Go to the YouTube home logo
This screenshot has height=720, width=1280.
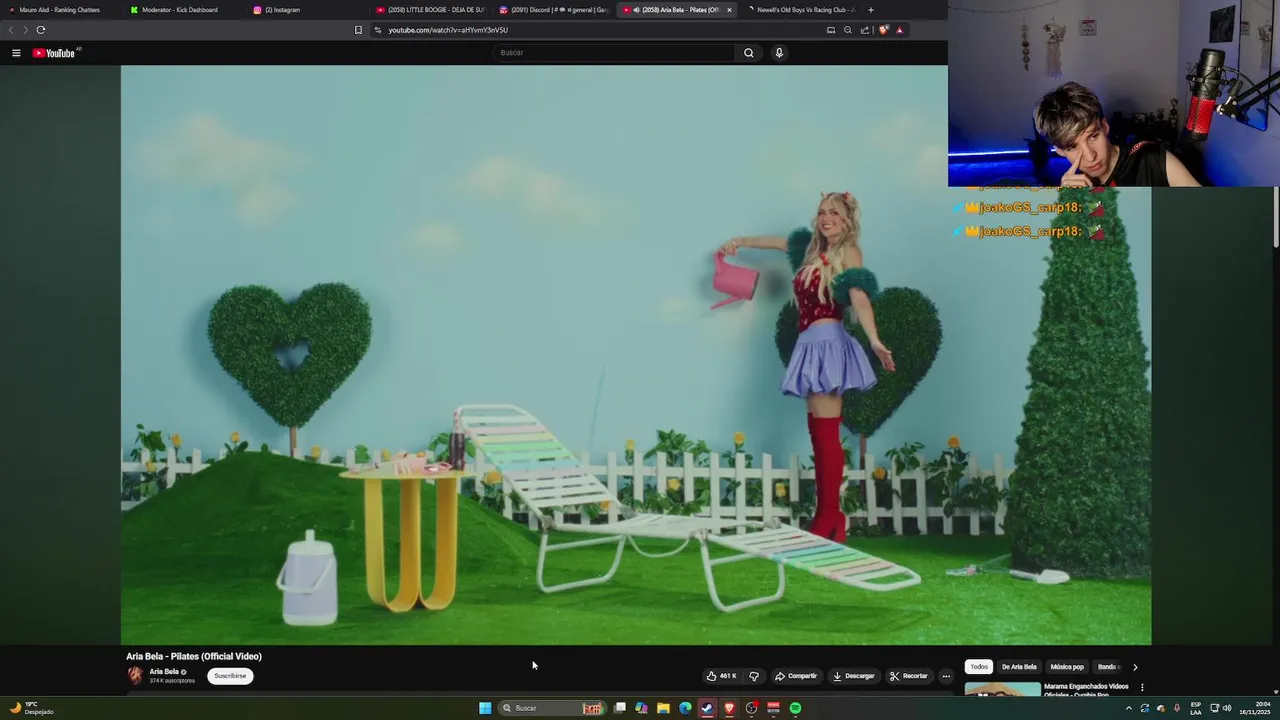point(55,53)
